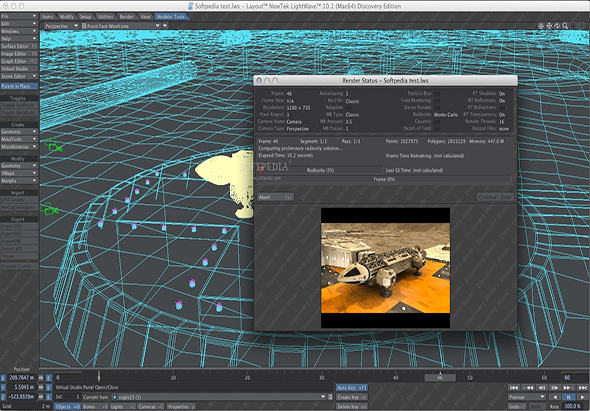Open the Windows dropdown menu
This screenshot has width=590, height=411.
19,31
